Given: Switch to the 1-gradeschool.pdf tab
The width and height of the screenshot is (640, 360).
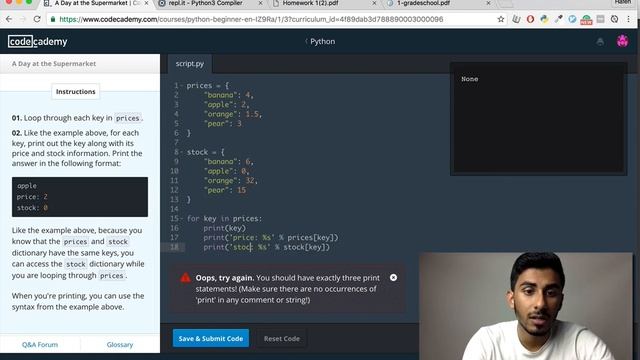Looking at the screenshot, I should pyautogui.click(x=423, y=3).
